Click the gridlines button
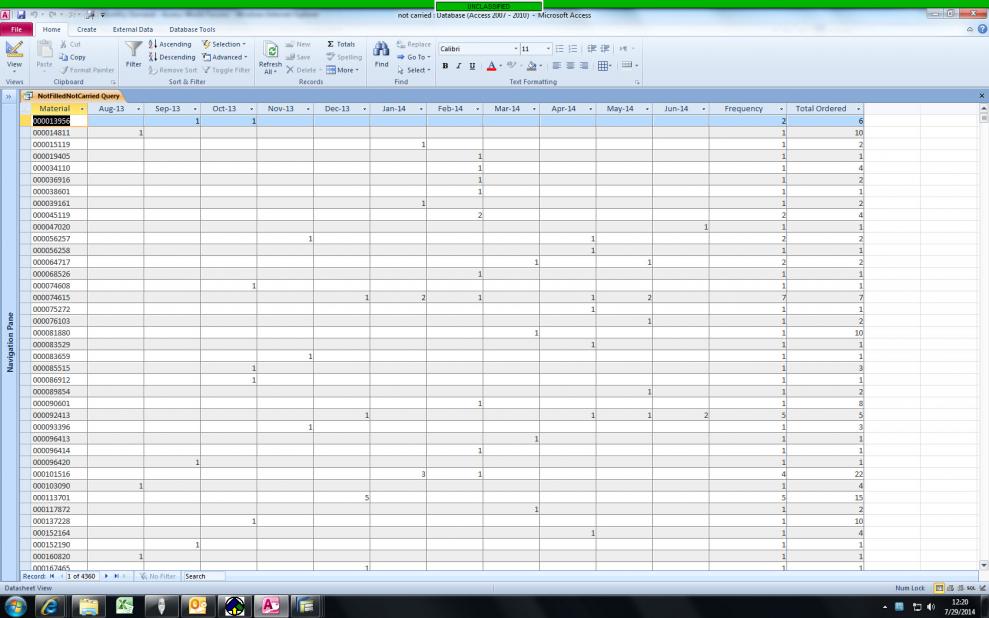Viewport: 989px width, 618px height. click(603, 66)
